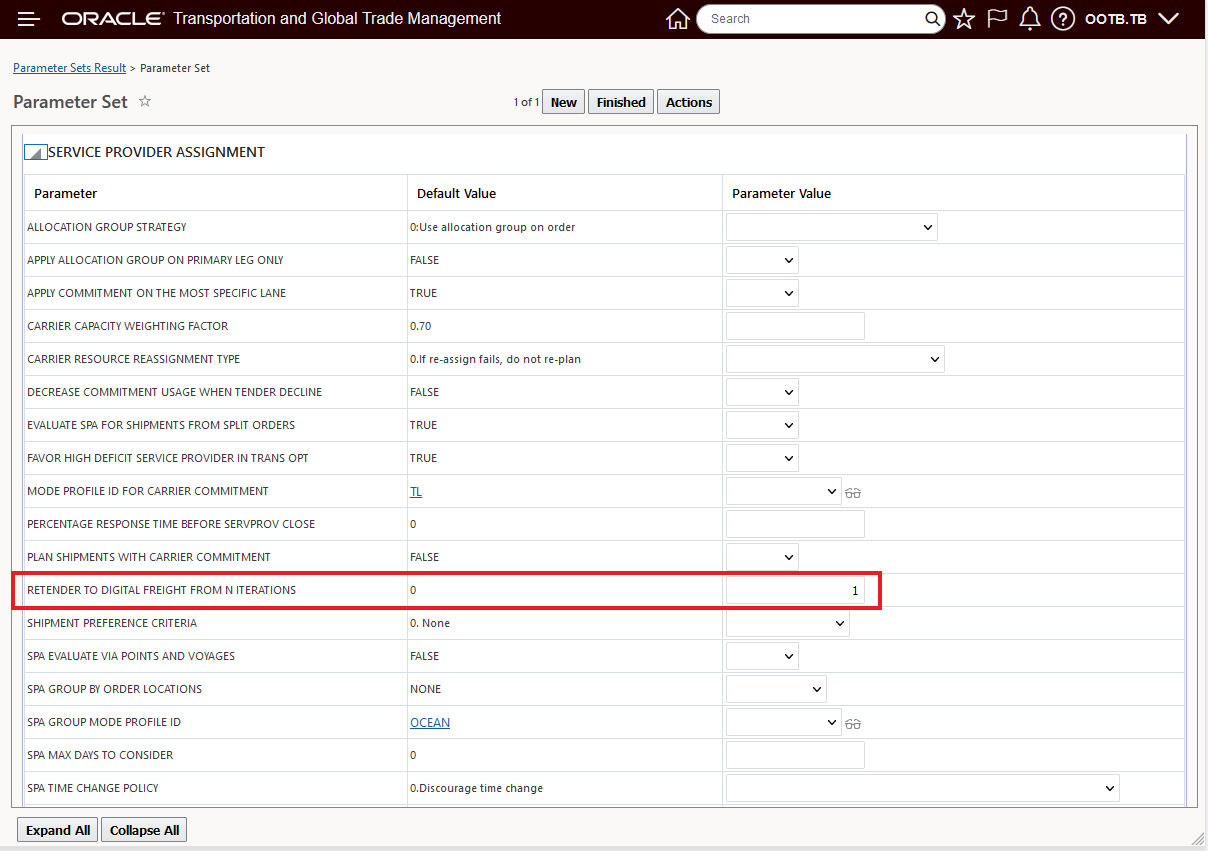Click default '0.If re-assign fails, do not re-plan'

495,359
